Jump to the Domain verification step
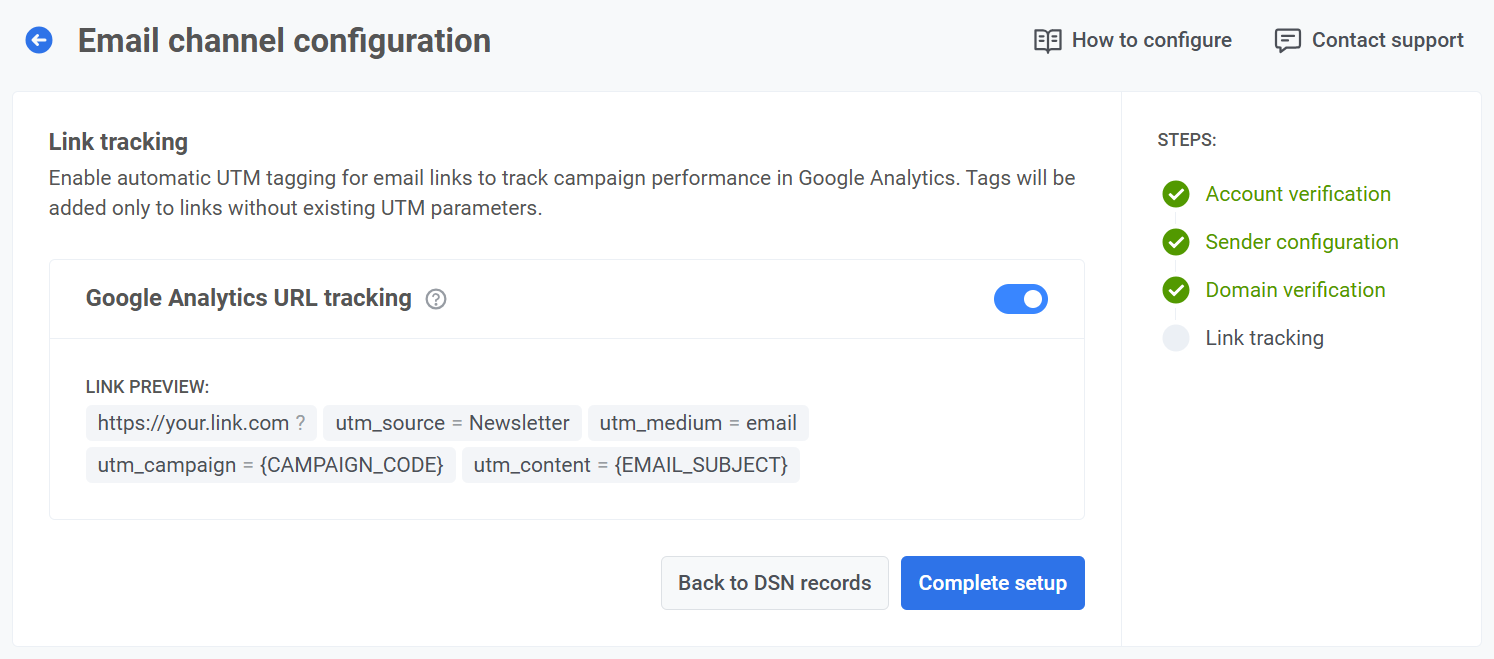The height and width of the screenshot is (659, 1494). (1295, 290)
